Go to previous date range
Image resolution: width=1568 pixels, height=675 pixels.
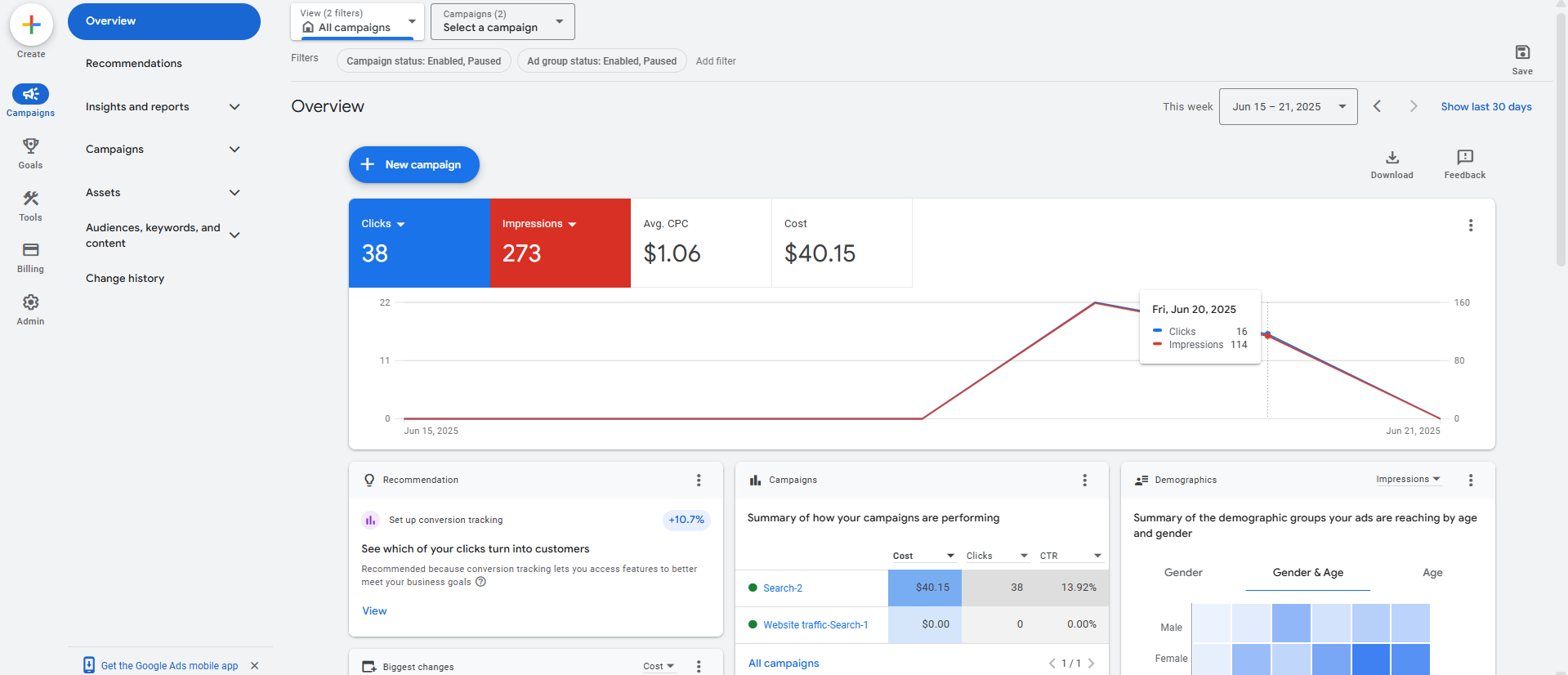[1377, 106]
